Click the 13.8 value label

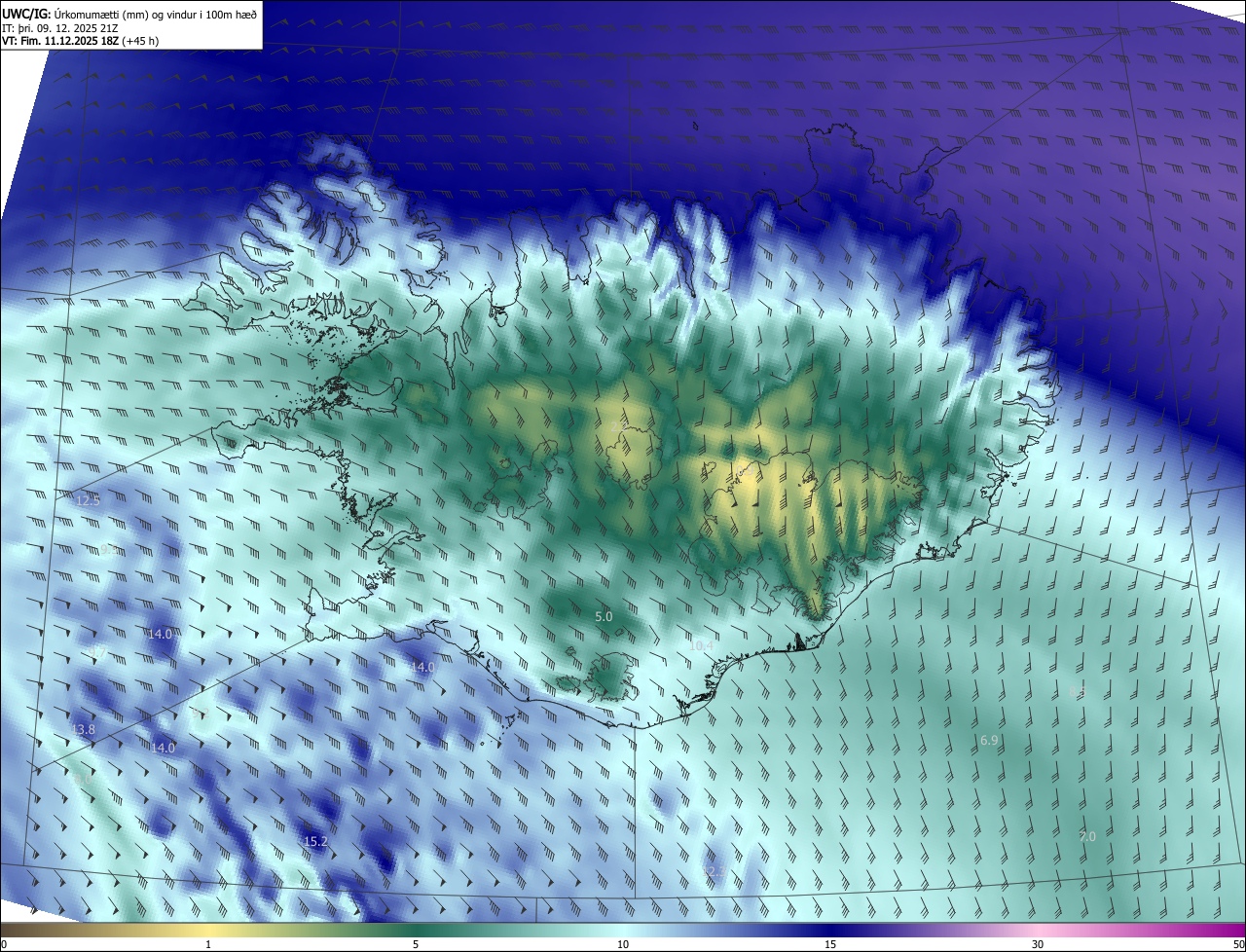point(84,729)
